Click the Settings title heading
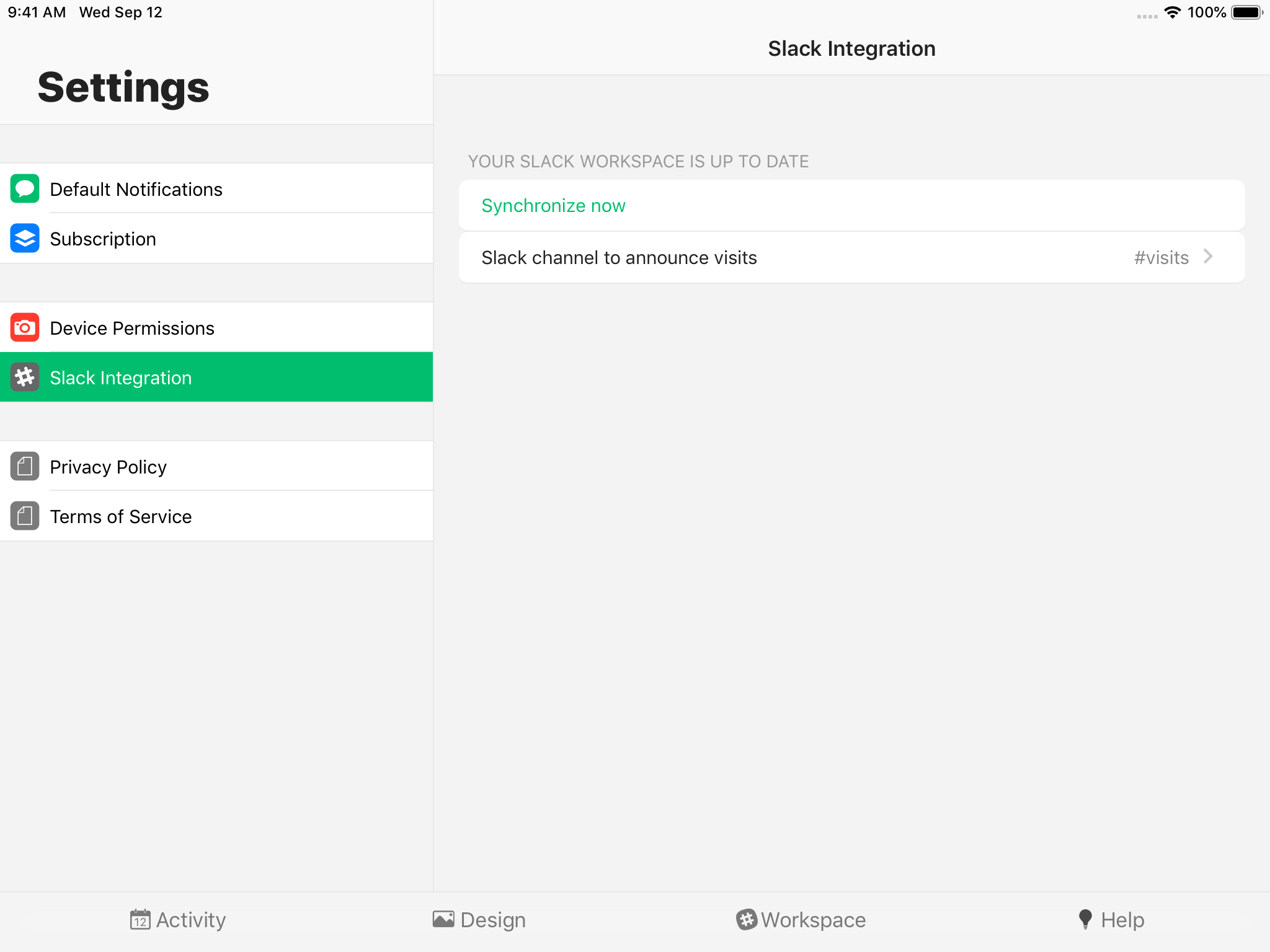The width and height of the screenshot is (1270, 952). point(123,87)
